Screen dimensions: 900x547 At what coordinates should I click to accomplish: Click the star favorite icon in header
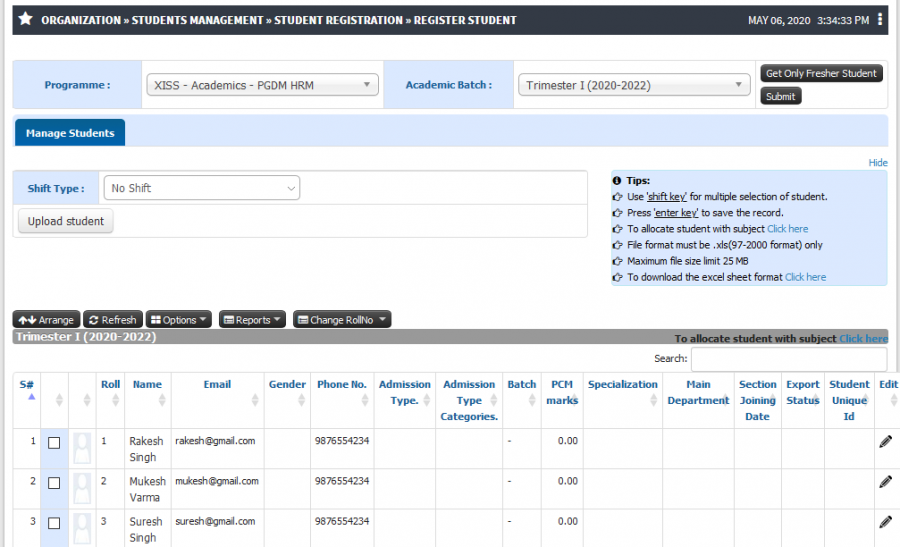pyautogui.click(x=25, y=19)
